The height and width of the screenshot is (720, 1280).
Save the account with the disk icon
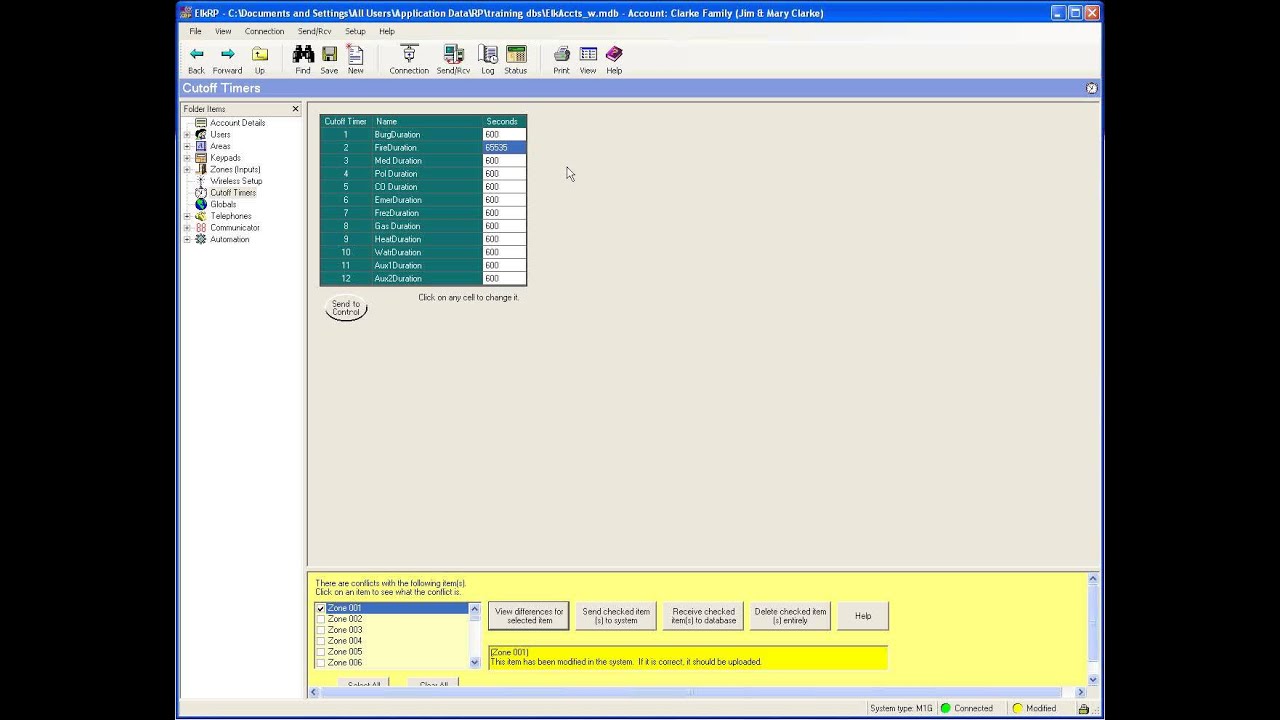pyautogui.click(x=329, y=60)
